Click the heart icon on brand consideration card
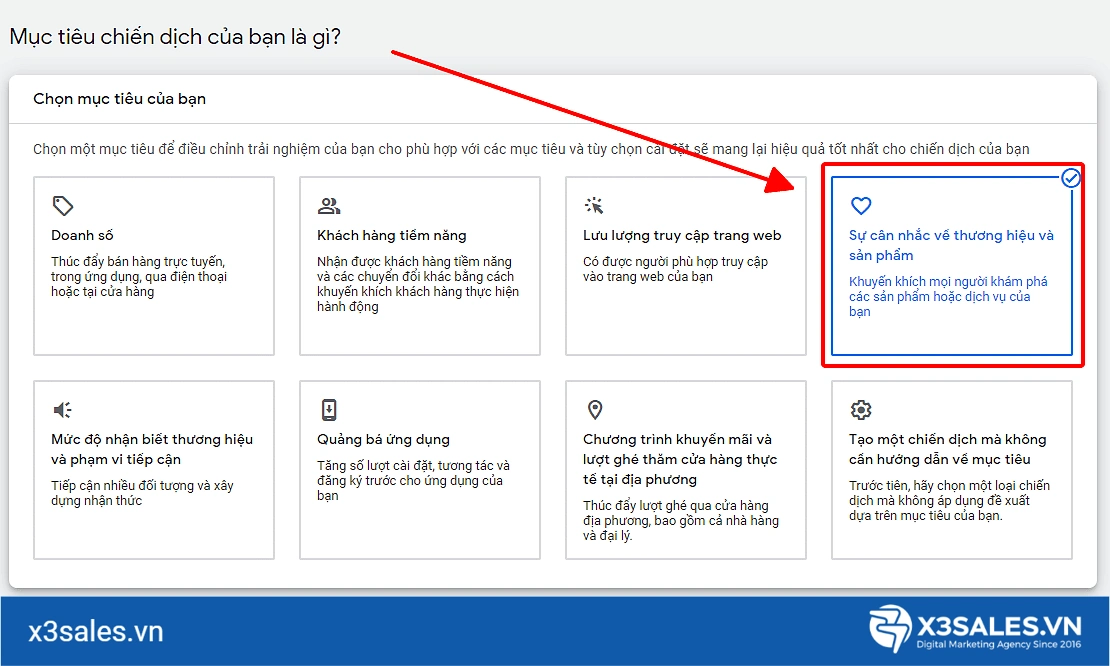 [x=861, y=206]
